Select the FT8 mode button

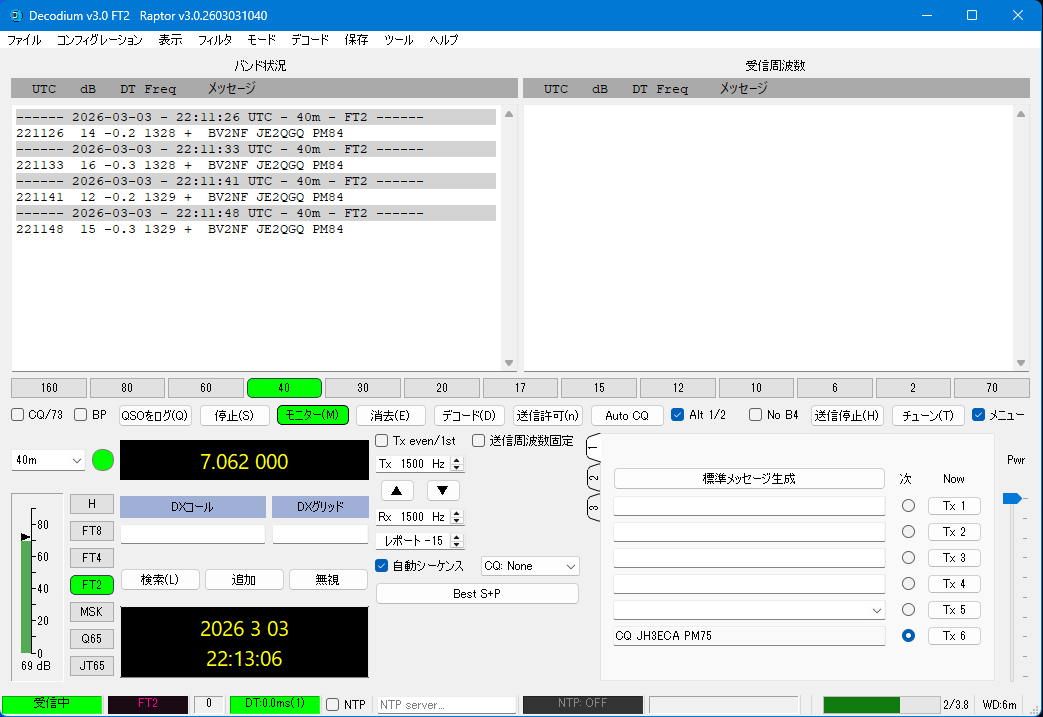pos(91,531)
